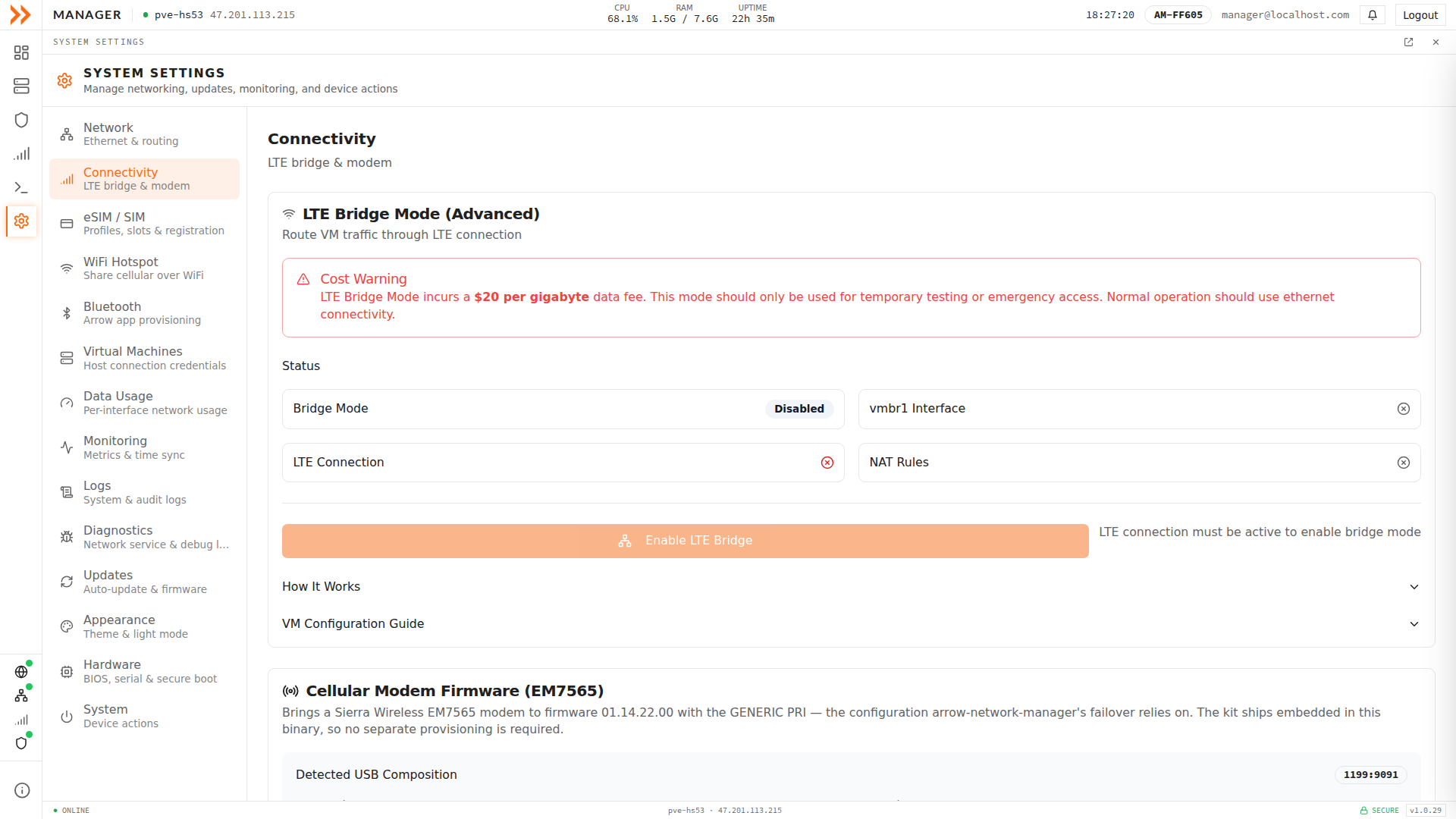Select the Data Usage section
The image size is (1456, 819).
[x=144, y=403]
